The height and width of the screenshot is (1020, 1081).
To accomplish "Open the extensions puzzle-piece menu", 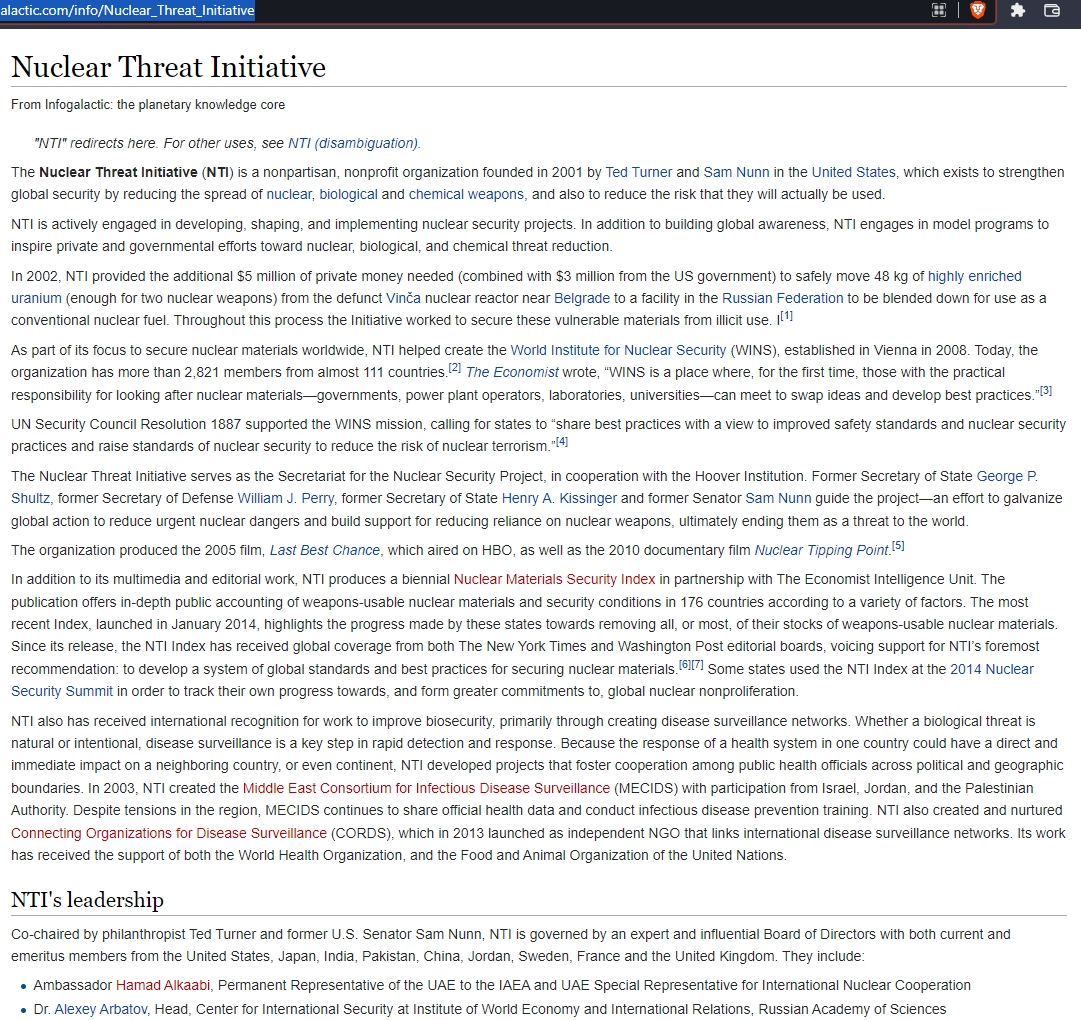I will (1018, 10).
